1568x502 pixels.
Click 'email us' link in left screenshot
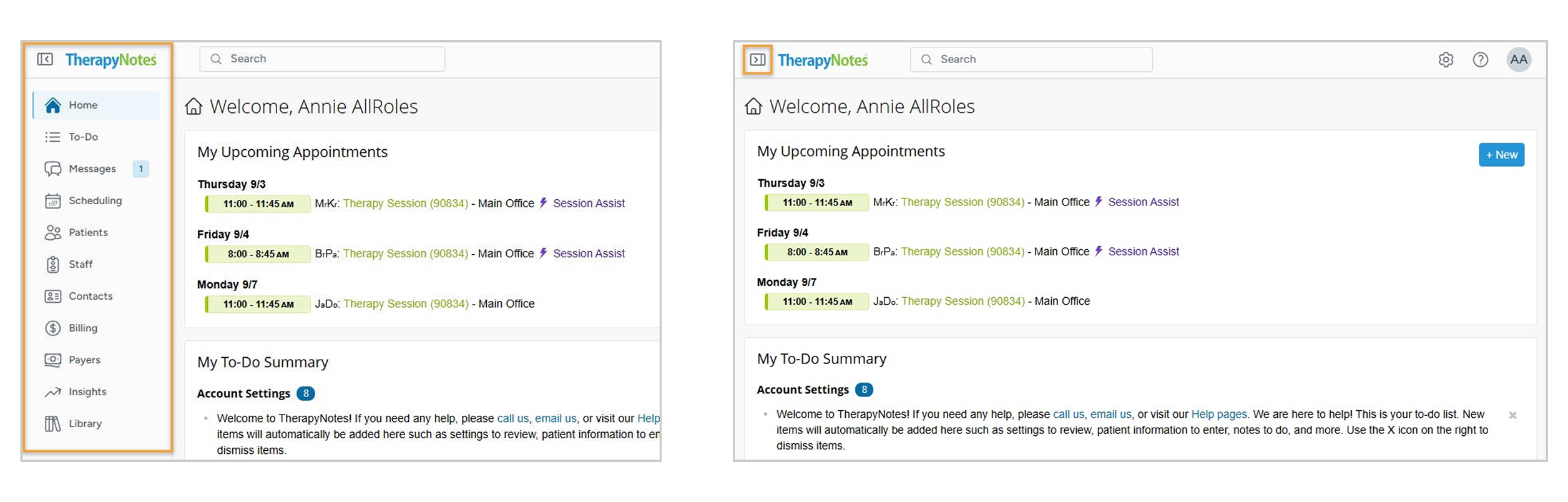(x=556, y=418)
